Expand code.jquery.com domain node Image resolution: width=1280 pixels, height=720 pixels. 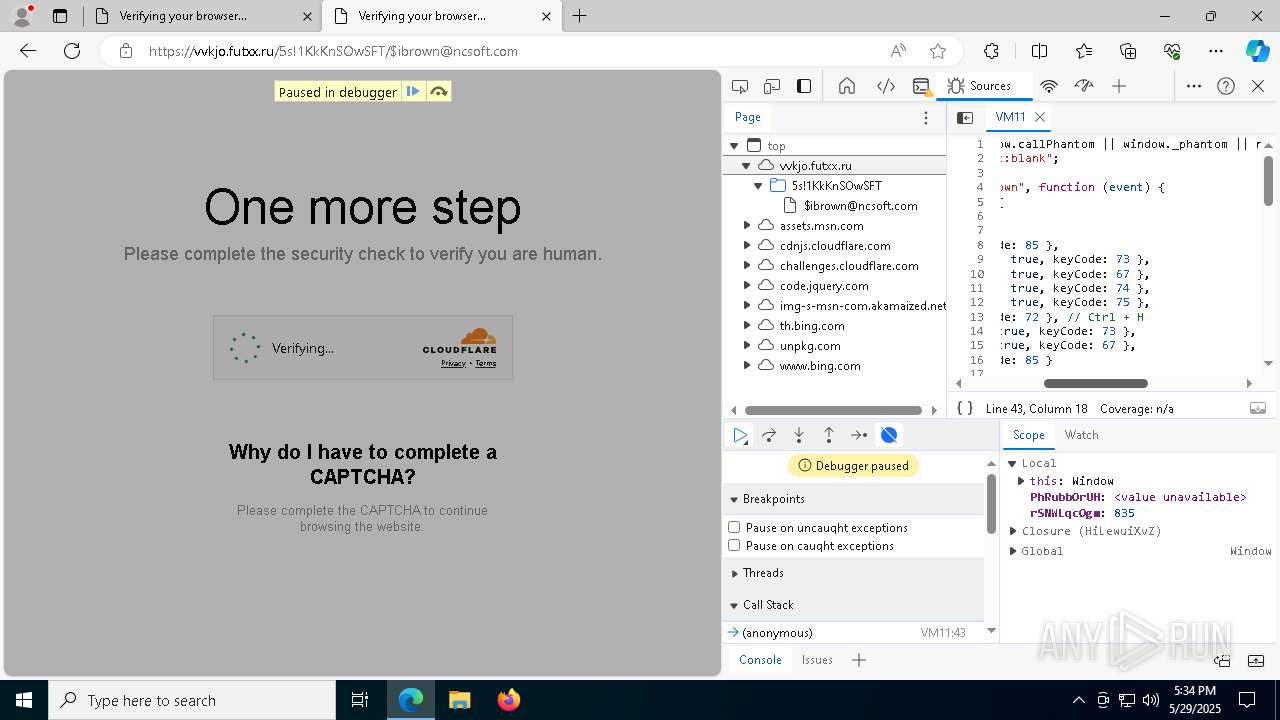(746, 286)
